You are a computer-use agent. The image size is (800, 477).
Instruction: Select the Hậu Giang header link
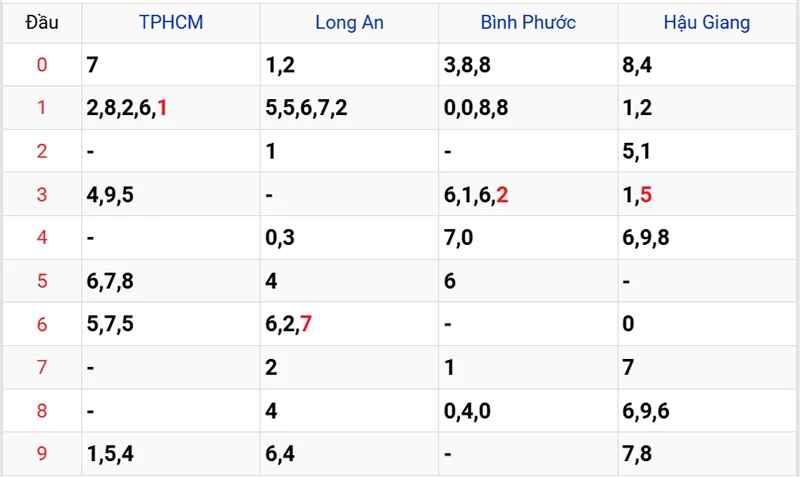[707, 22]
